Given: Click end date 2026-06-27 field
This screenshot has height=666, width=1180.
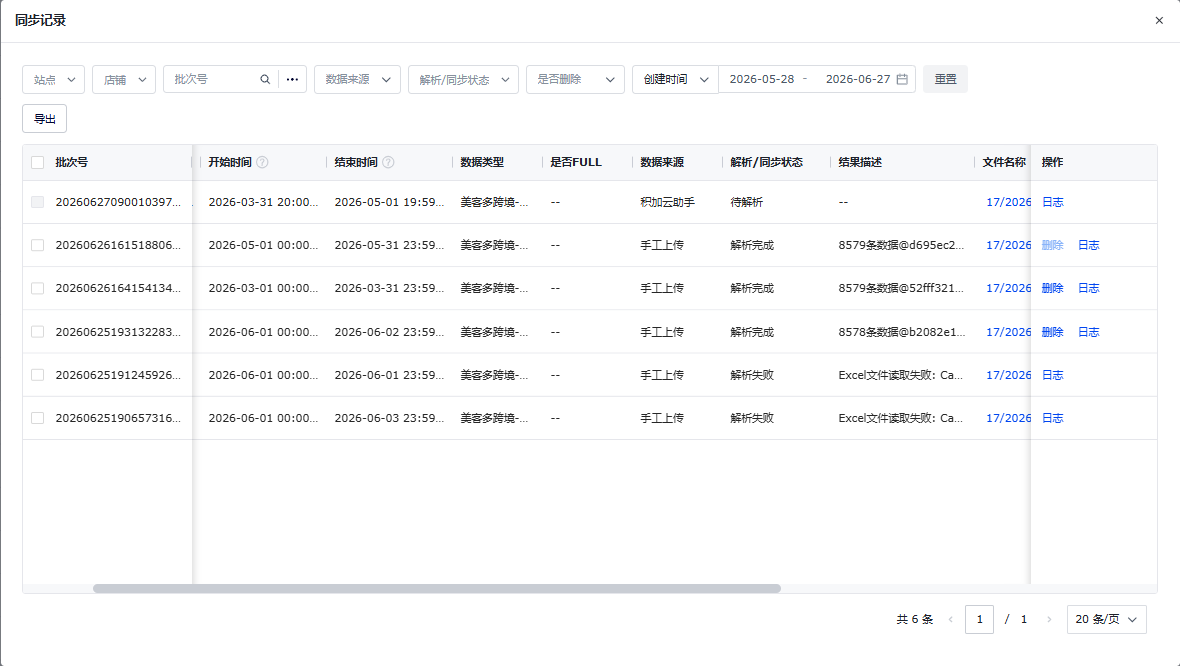Looking at the screenshot, I should pos(858,79).
